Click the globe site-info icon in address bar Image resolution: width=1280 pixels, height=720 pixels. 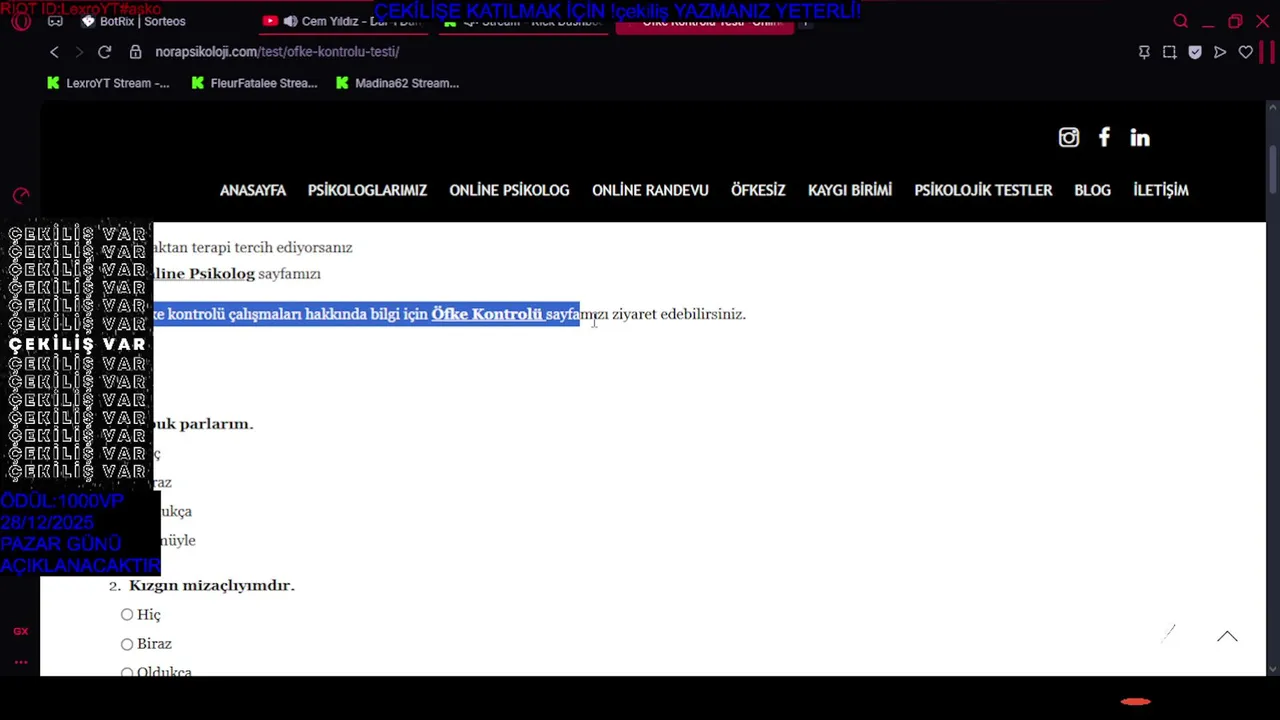tap(136, 52)
